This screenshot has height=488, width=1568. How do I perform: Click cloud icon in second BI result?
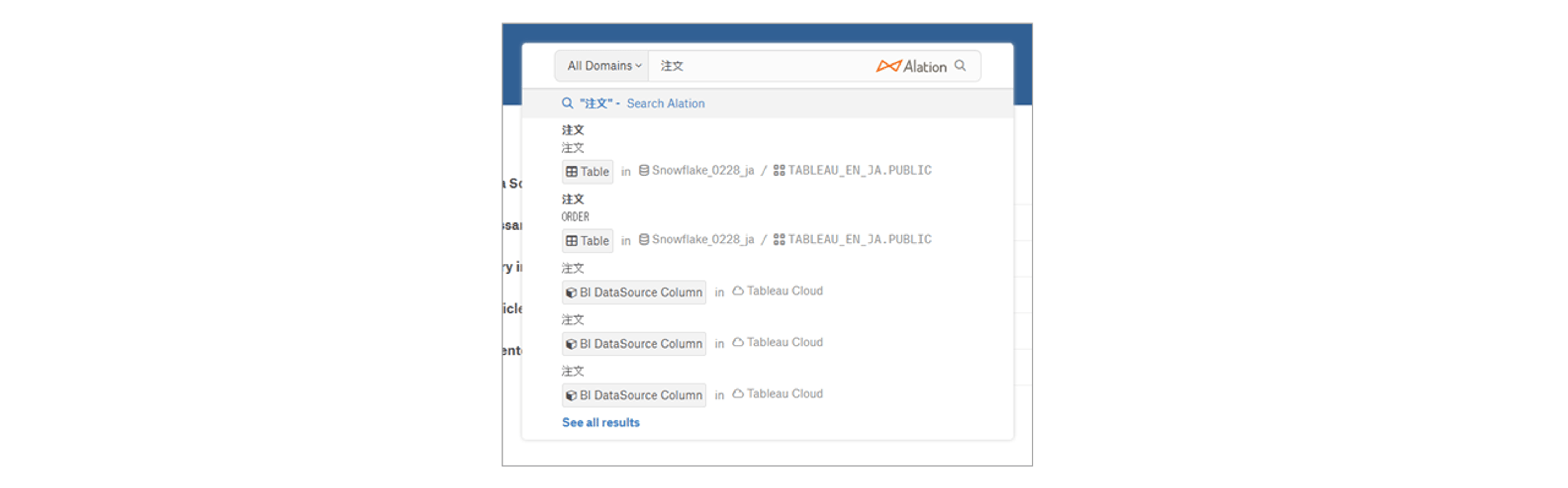pos(738,343)
